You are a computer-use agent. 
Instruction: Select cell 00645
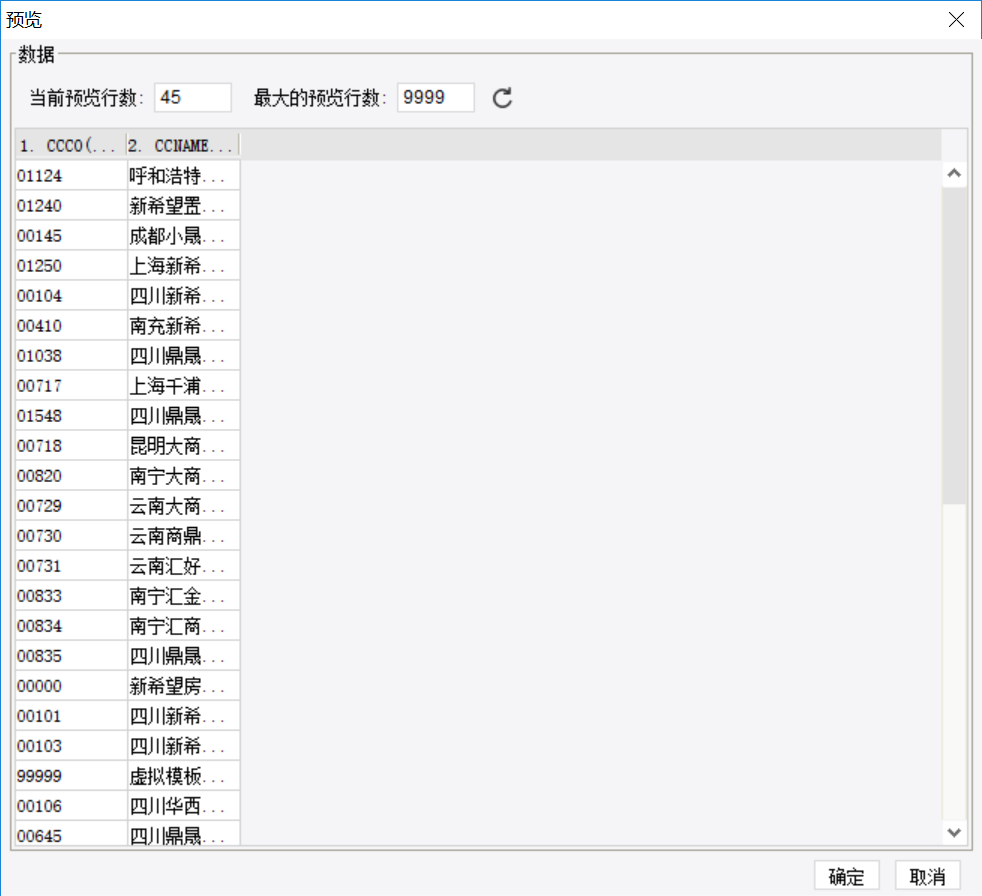(x=71, y=834)
